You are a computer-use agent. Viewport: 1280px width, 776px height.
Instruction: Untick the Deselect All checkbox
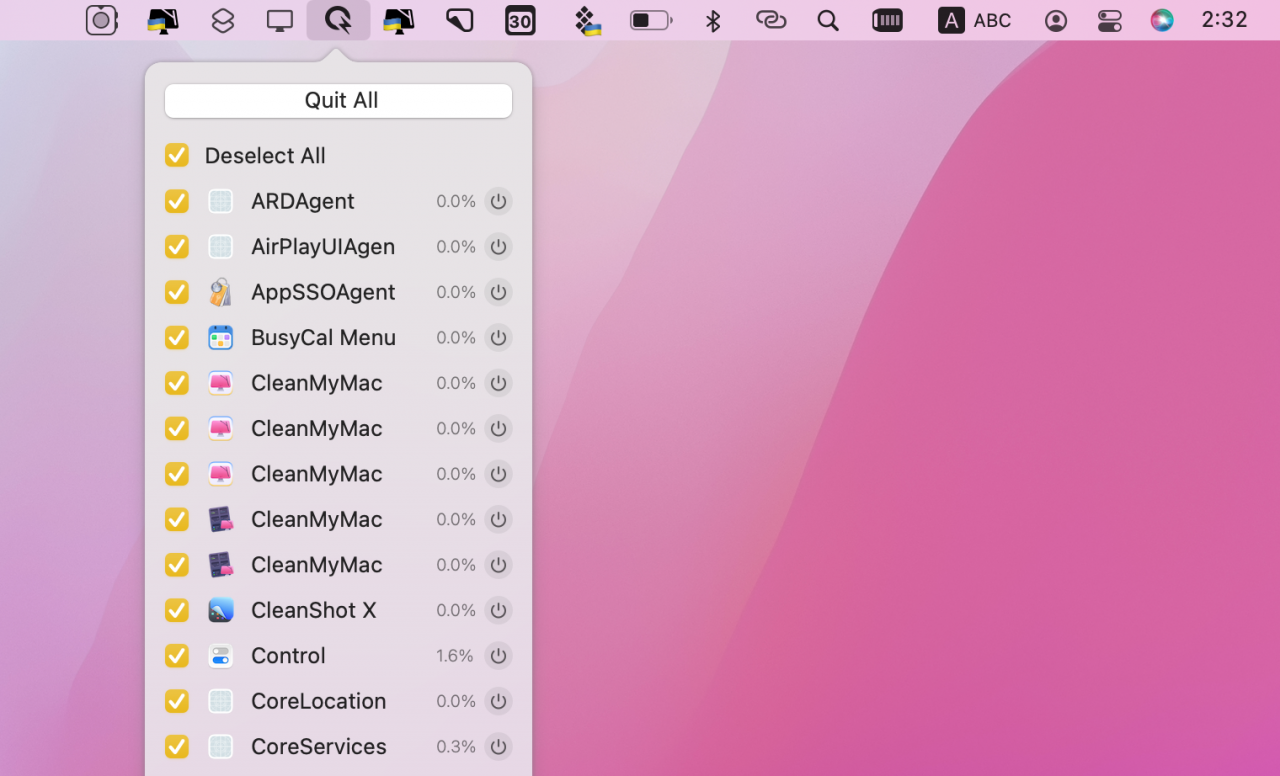pos(177,155)
